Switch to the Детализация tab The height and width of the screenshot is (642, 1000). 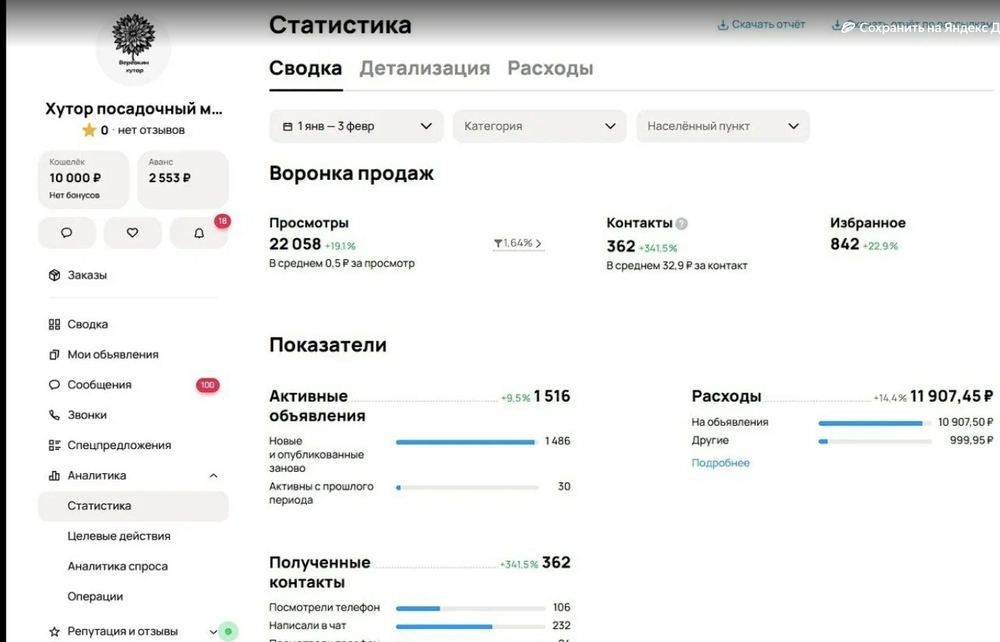coord(425,68)
